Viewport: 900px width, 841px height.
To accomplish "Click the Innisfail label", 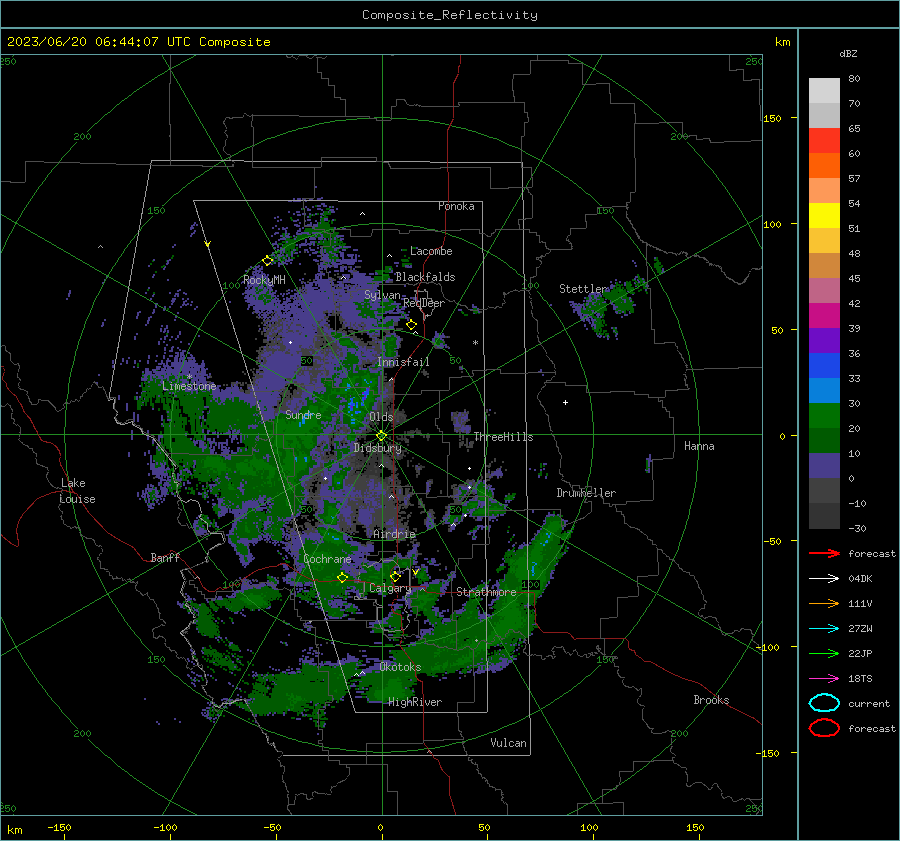I will point(403,362).
